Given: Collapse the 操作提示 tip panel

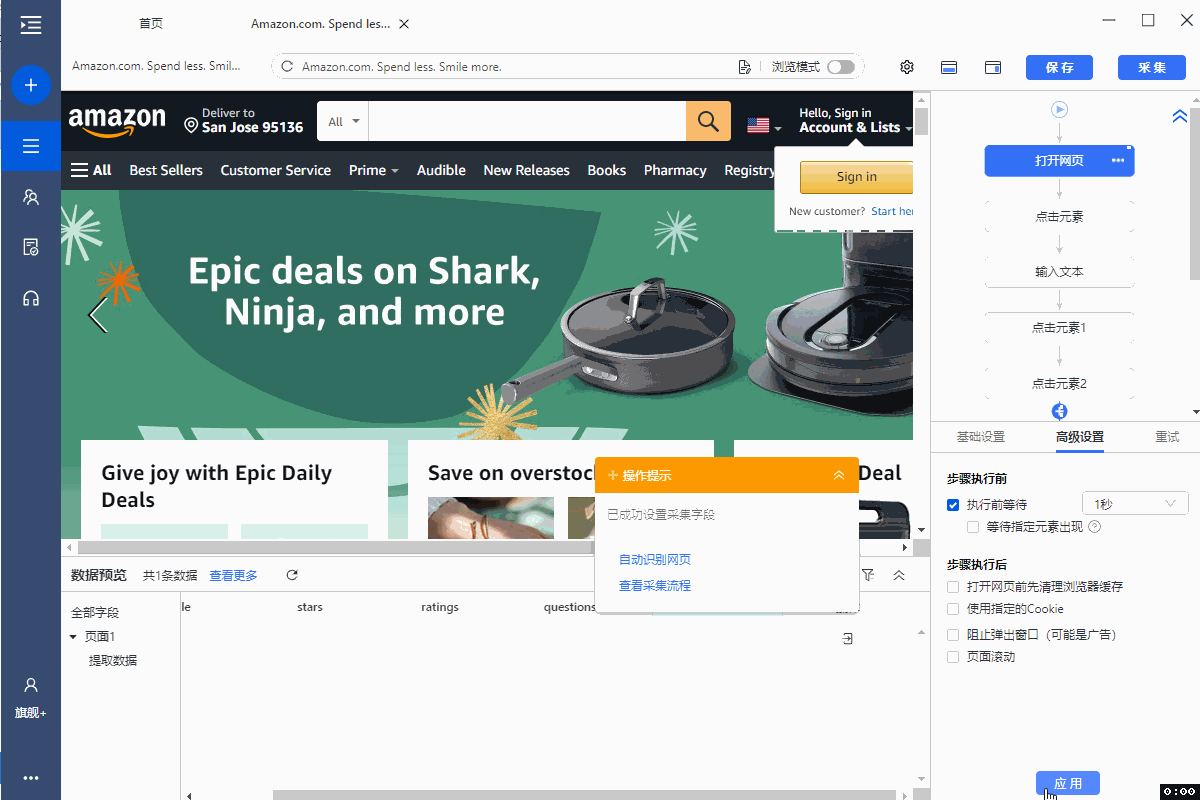Looking at the screenshot, I should pyautogui.click(x=839, y=475).
